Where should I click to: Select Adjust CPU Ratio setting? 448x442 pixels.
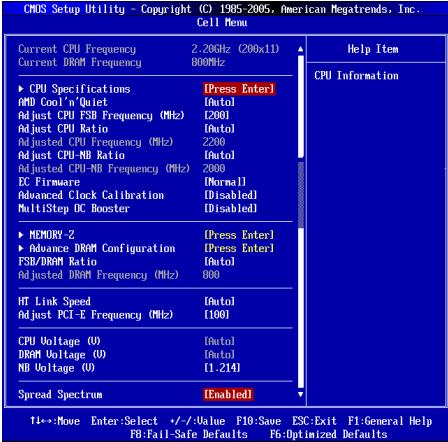(x=63, y=129)
